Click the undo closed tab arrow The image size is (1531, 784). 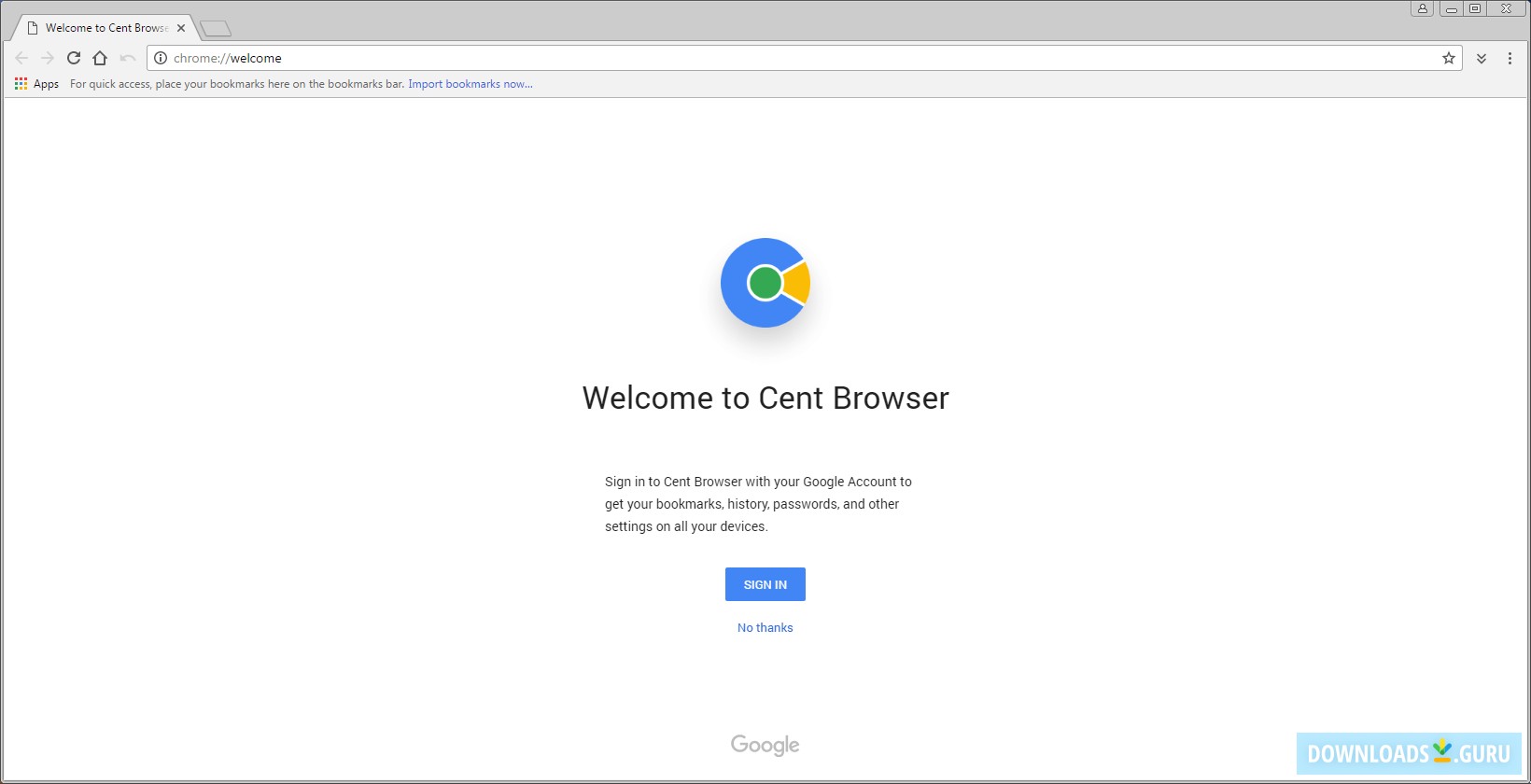pyautogui.click(x=128, y=58)
